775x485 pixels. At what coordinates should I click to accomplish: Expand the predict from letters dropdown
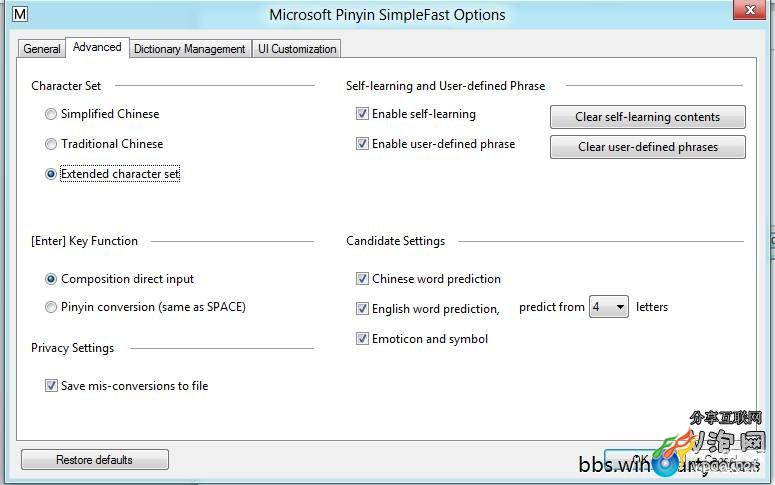(609, 307)
